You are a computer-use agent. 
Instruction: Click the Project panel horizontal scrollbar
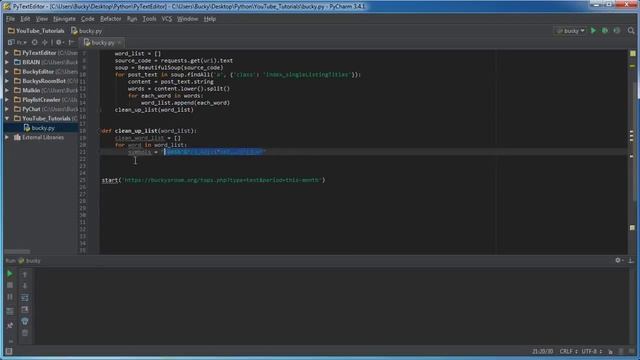pos(17,251)
